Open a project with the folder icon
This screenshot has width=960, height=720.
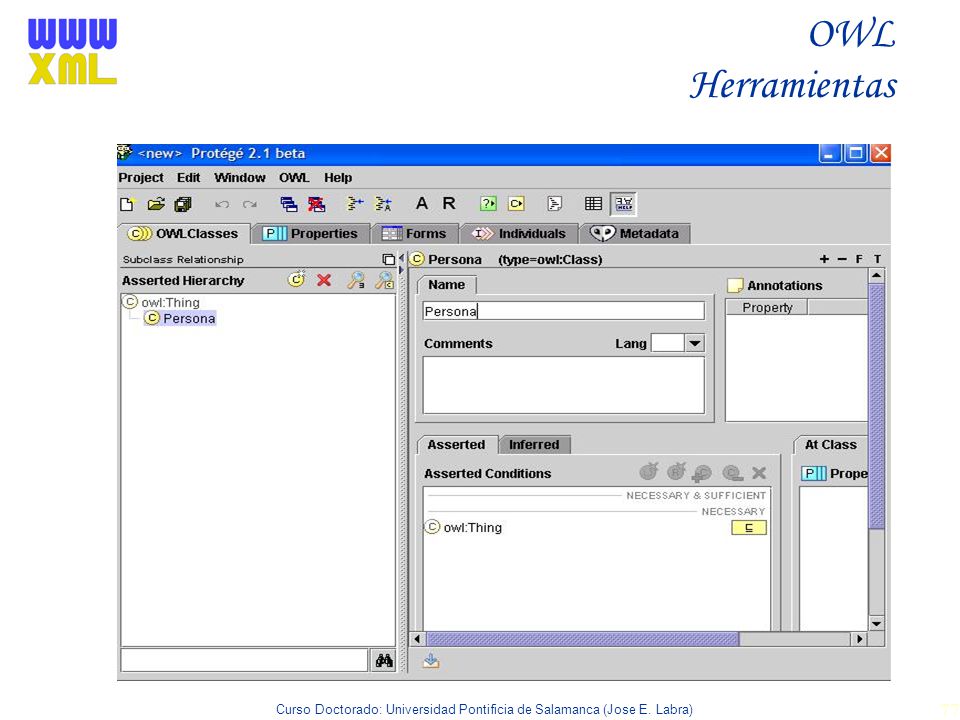pyautogui.click(x=156, y=204)
